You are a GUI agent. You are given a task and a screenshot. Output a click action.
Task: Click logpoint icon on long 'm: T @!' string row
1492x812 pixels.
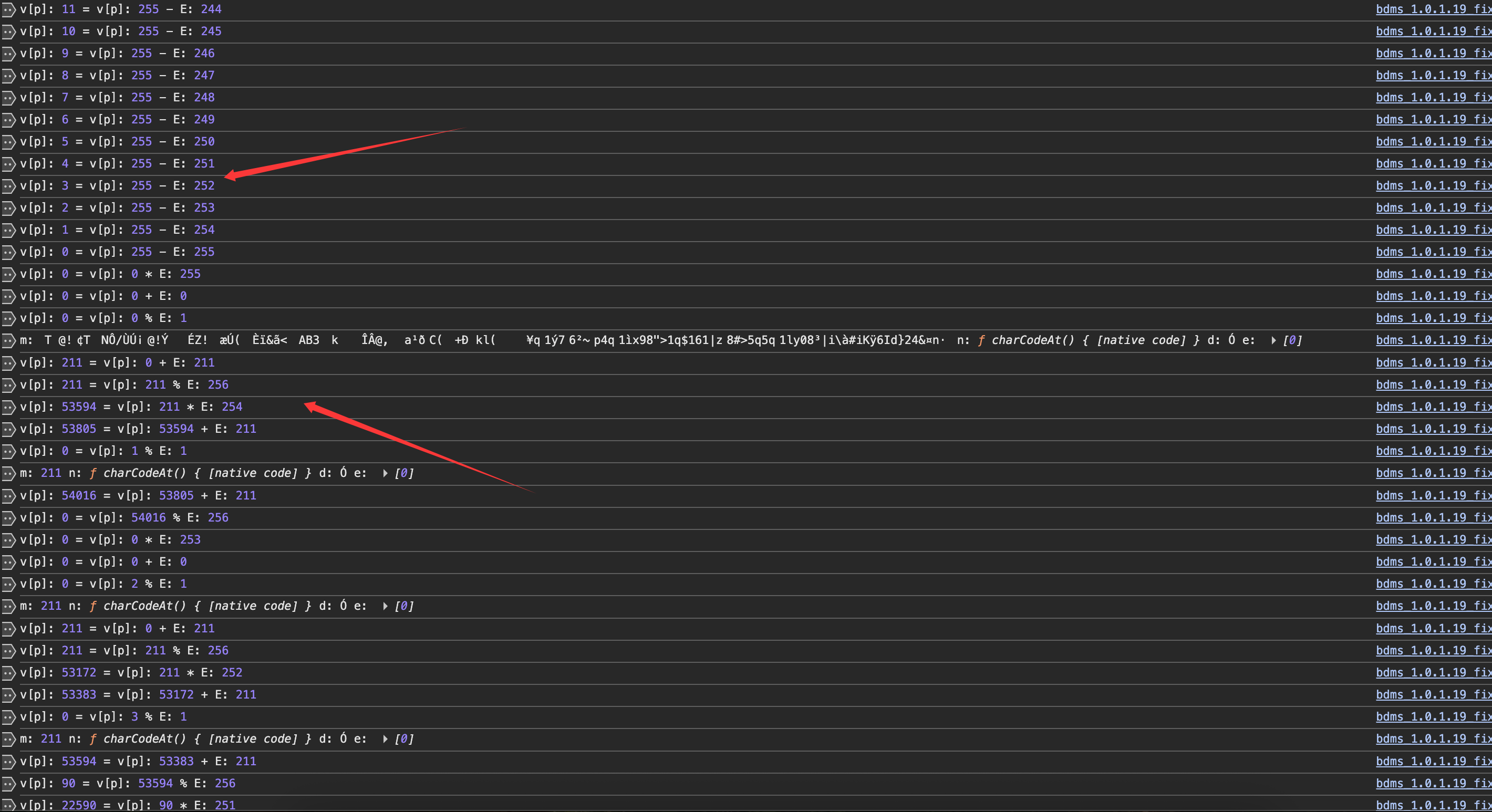click(x=8, y=340)
